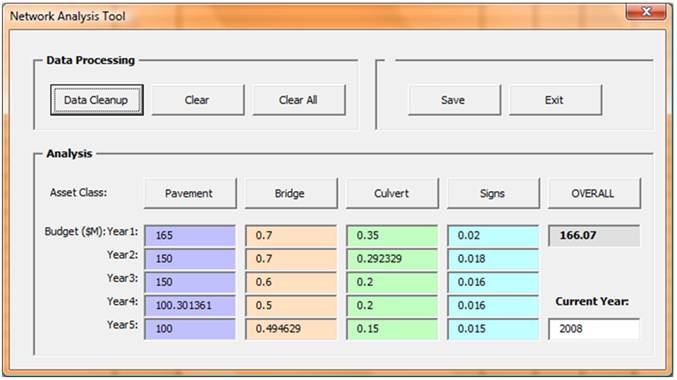677x380 pixels.
Task: Click the Year2 row label
Action: coord(122,255)
